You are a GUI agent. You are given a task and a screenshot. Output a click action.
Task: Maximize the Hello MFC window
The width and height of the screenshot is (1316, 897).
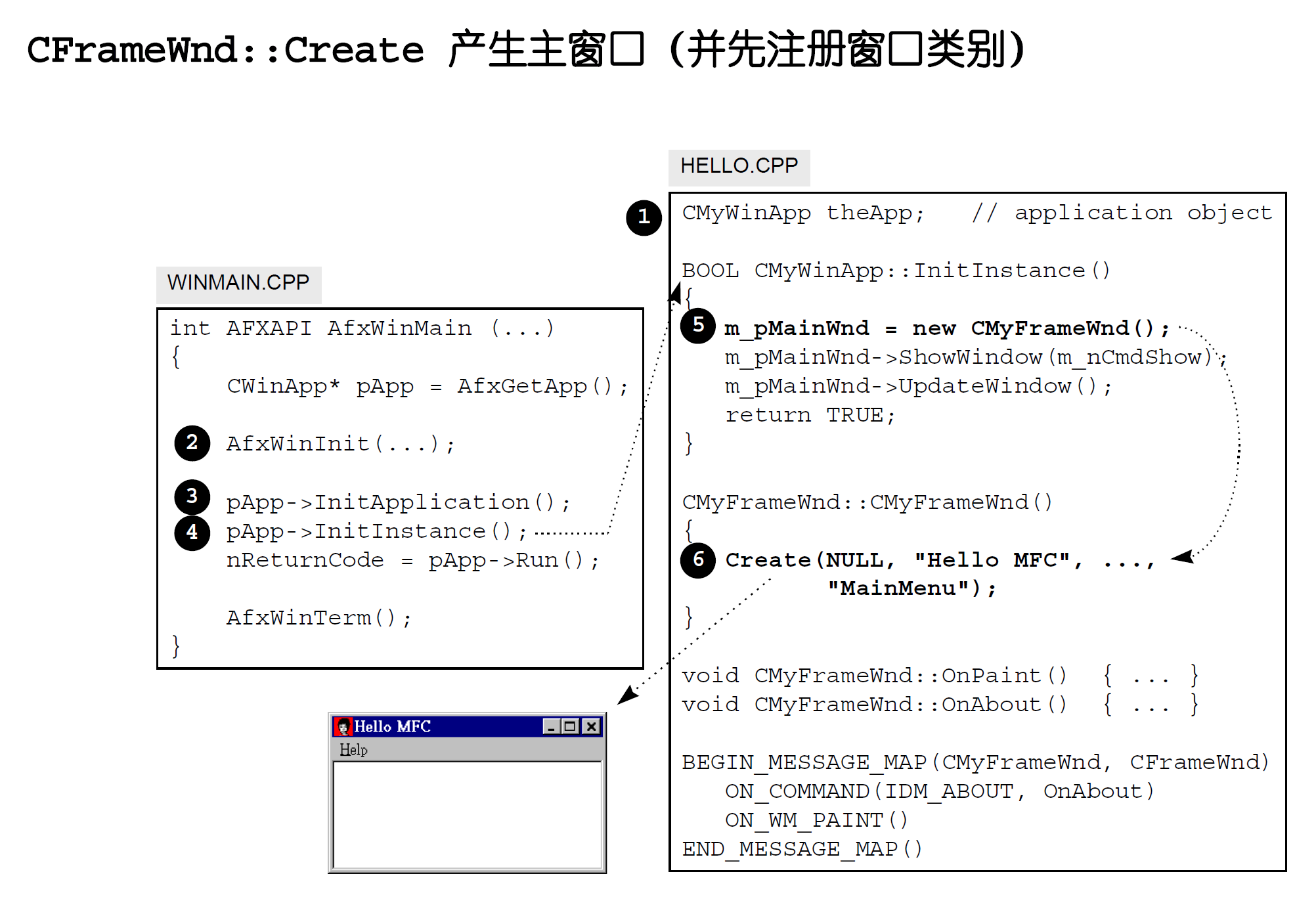click(x=570, y=726)
